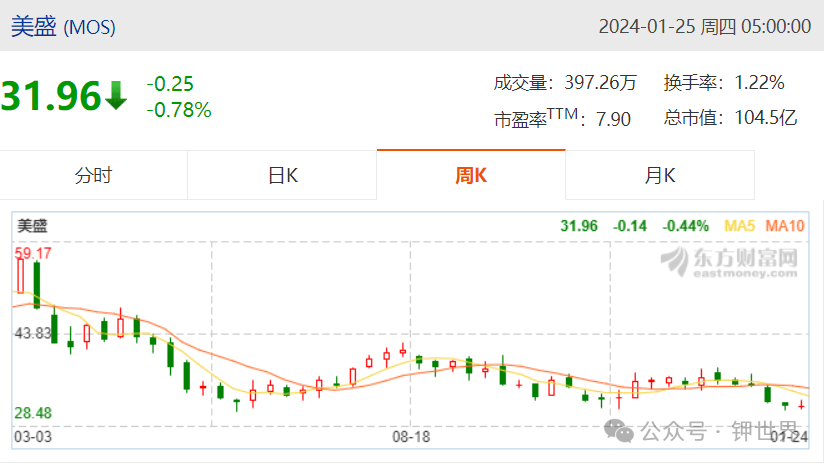Click the 成交量 397.26万 value

click(600, 83)
